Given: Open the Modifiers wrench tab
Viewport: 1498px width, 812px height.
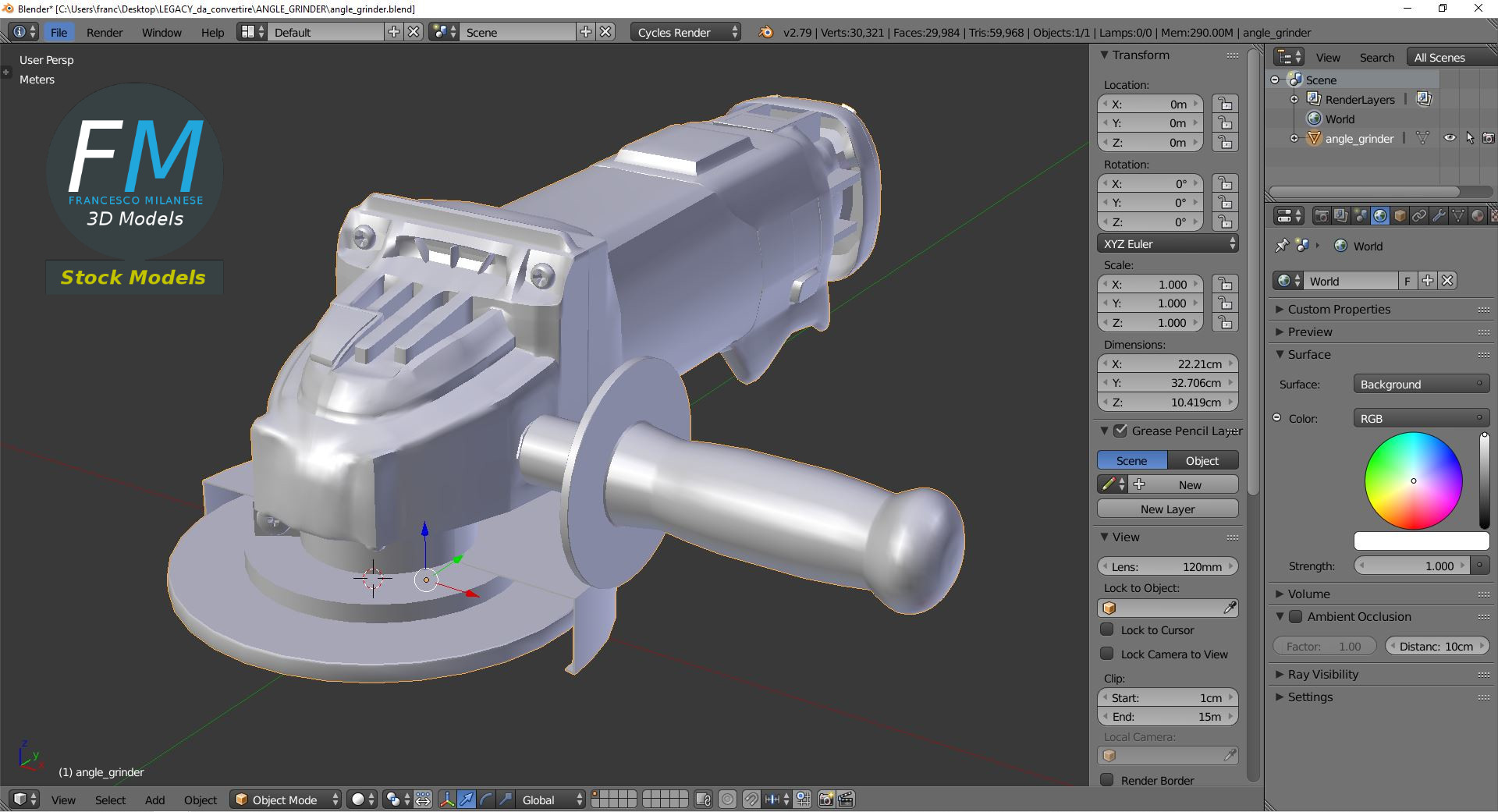Looking at the screenshot, I should pyautogui.click(x=1439, y=216).
